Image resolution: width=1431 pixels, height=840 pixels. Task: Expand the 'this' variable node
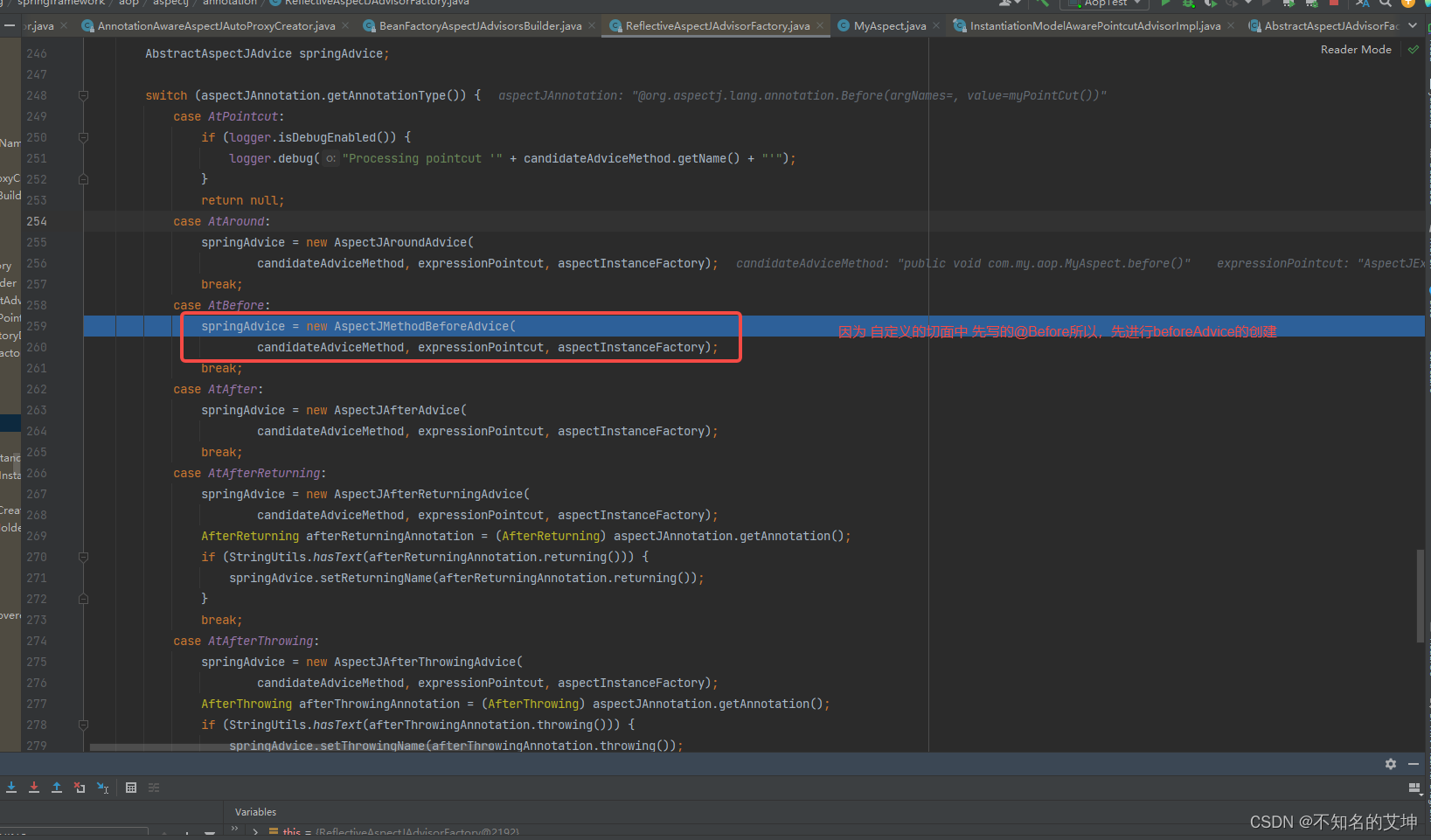tap(255, 832)
